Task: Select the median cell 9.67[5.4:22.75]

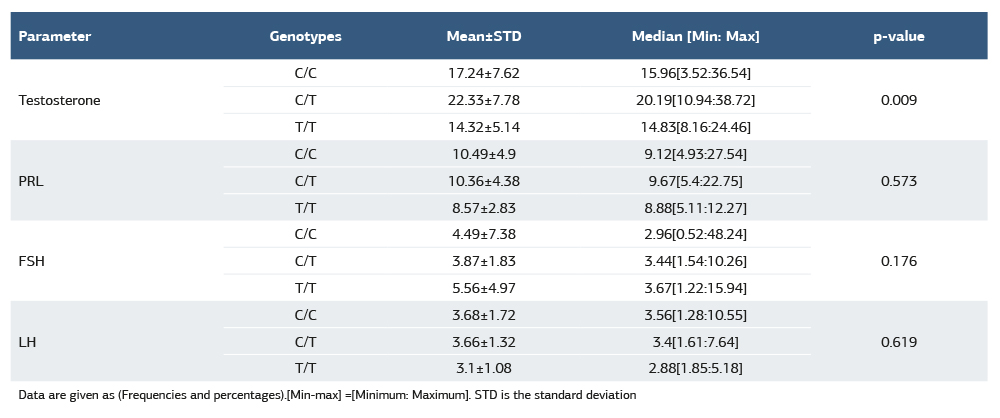Action: [695, 181]
